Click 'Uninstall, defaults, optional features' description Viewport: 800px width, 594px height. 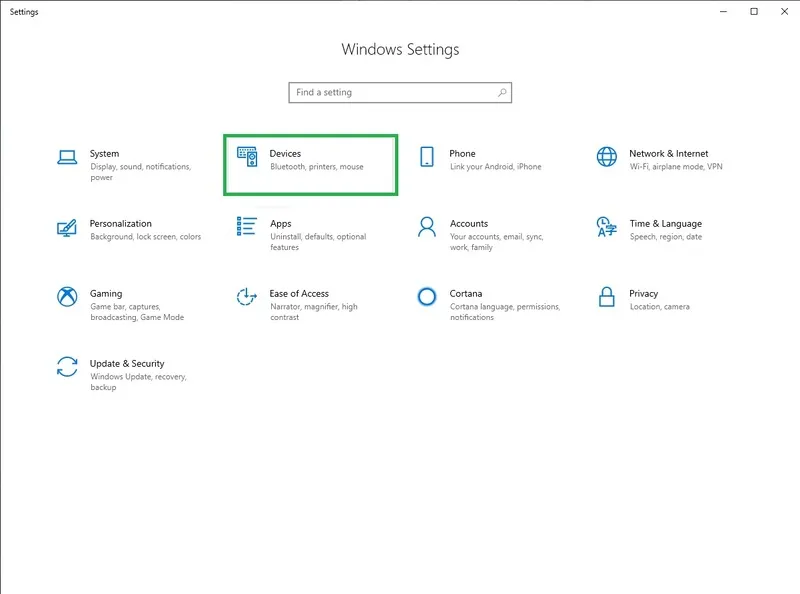[x=318, y=242]
